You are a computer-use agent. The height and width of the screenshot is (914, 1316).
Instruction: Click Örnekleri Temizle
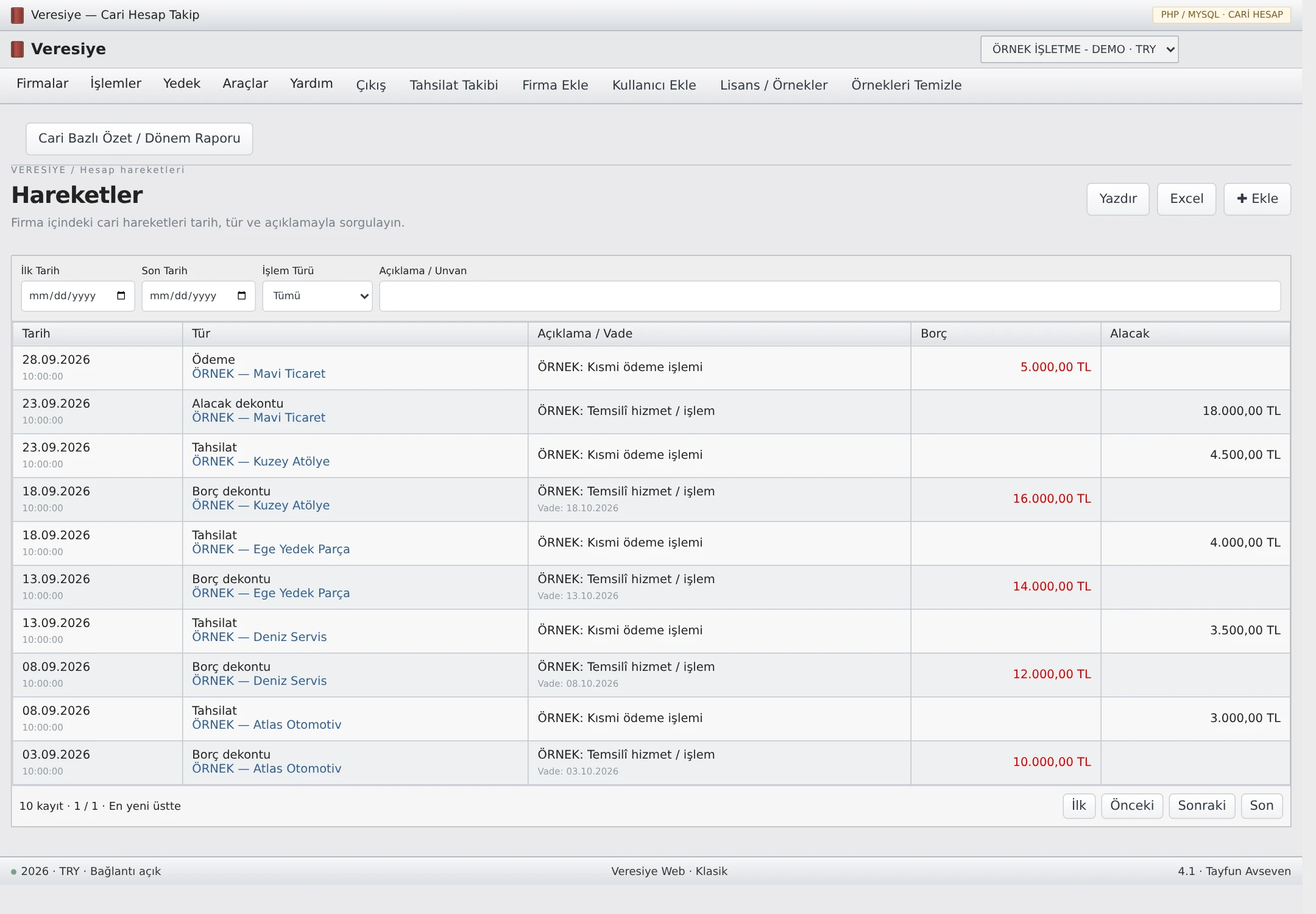(x=907, y=85)
